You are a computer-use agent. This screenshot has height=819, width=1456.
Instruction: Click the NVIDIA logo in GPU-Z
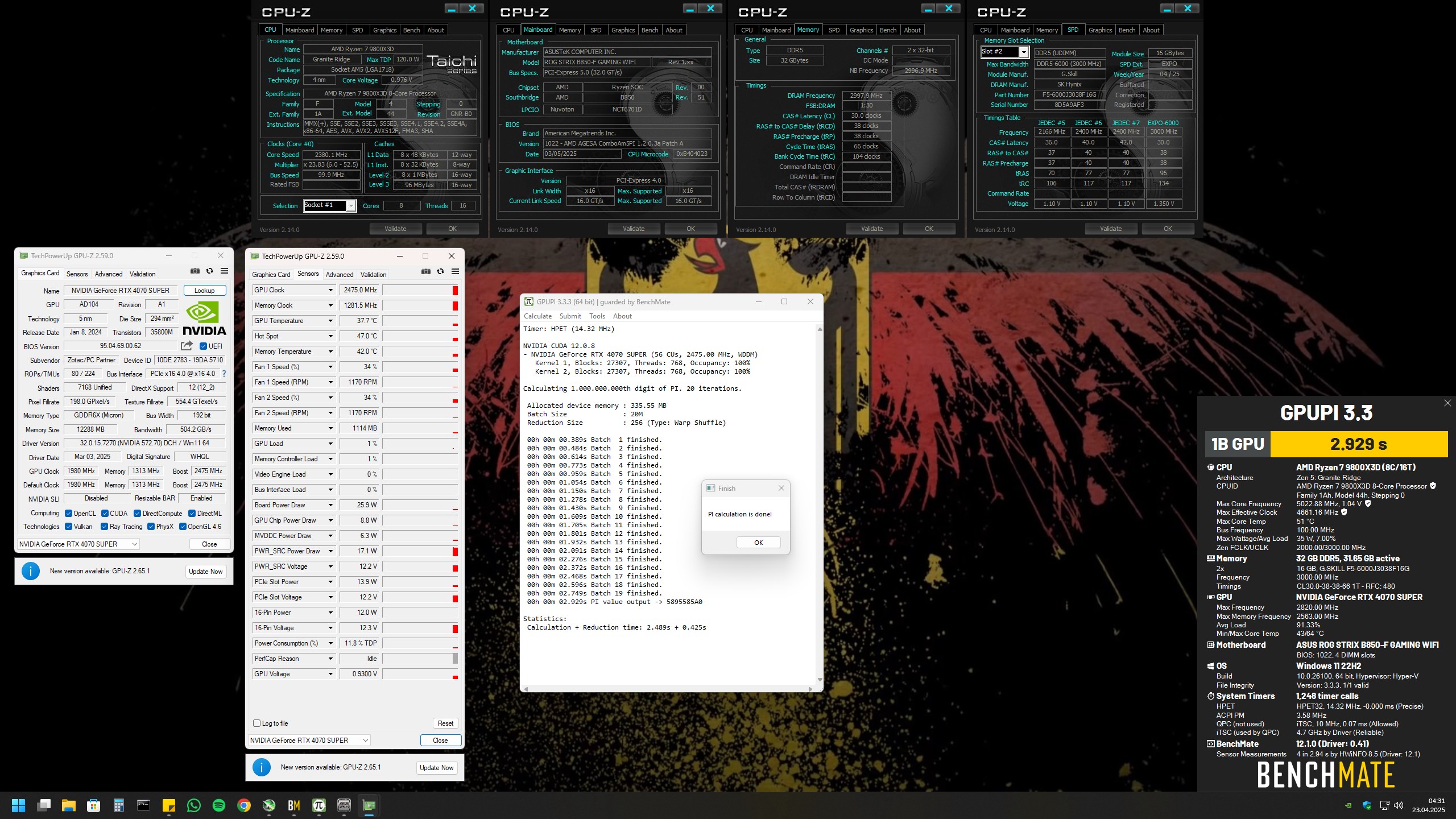pos(204,318)
